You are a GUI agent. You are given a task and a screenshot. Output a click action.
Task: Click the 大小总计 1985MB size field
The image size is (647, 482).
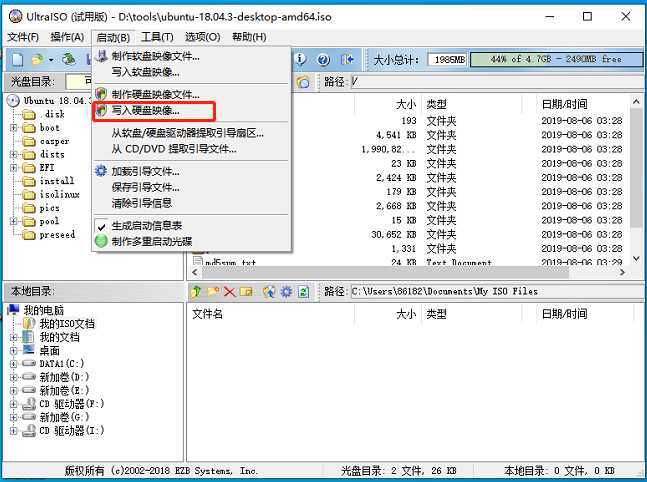click(448, 60)
